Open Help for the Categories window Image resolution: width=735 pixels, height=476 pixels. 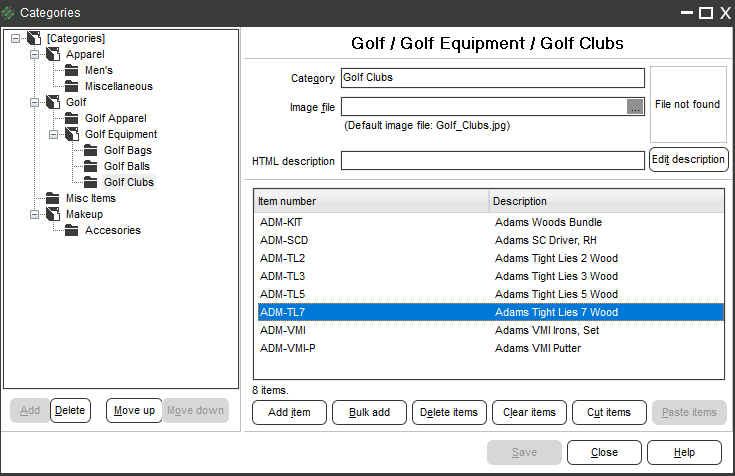684,453
